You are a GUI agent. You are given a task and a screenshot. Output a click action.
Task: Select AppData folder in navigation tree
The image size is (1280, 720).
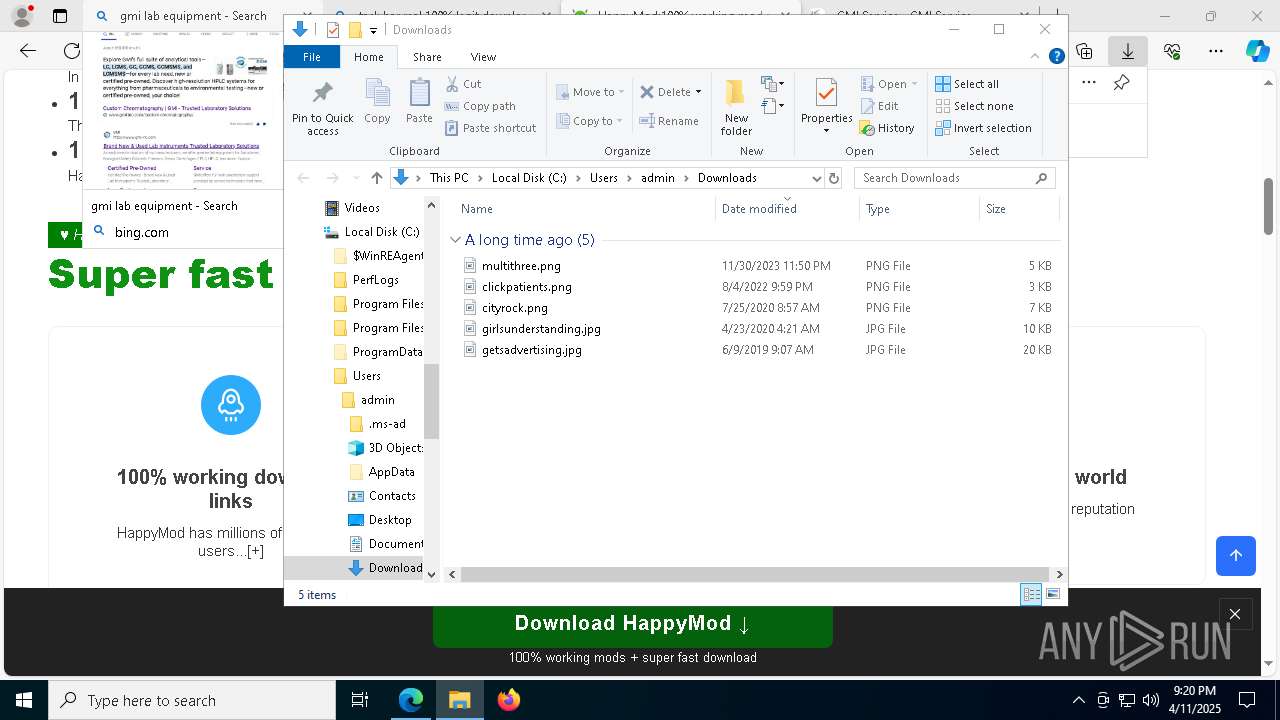pyautogui.click(x=391, y=472)
